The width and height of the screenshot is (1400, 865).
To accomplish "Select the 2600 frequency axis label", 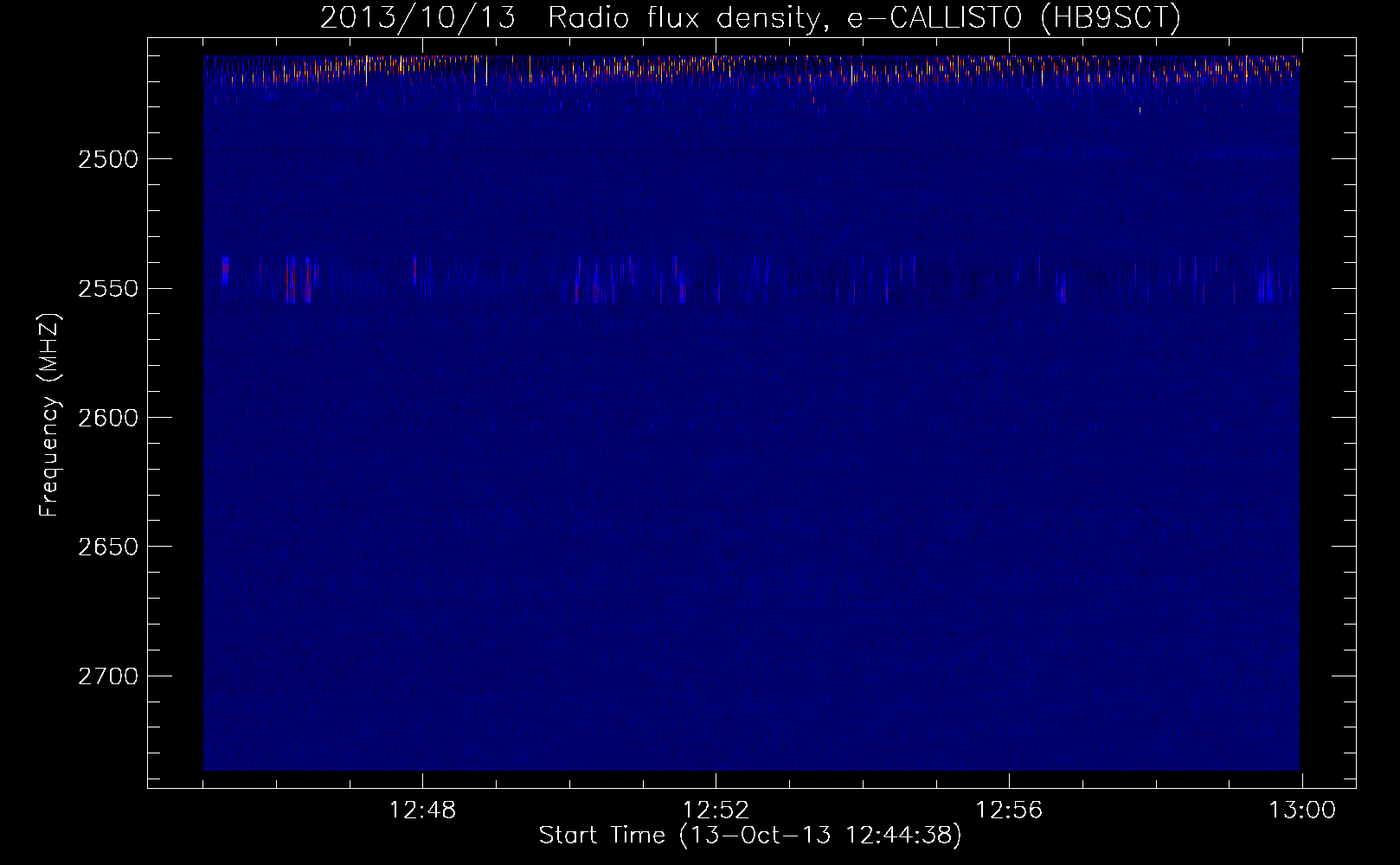I will (108, 418).
